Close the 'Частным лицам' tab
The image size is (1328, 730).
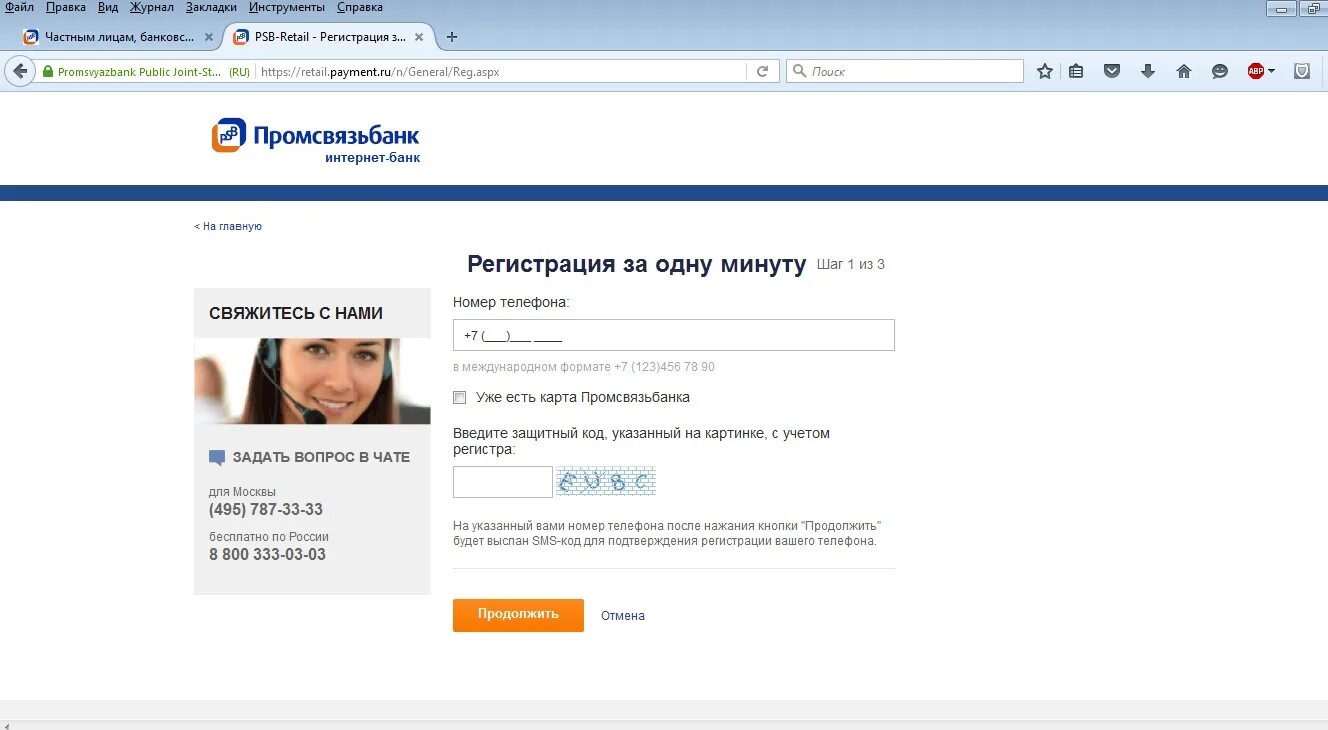click(x=209, y=37)
